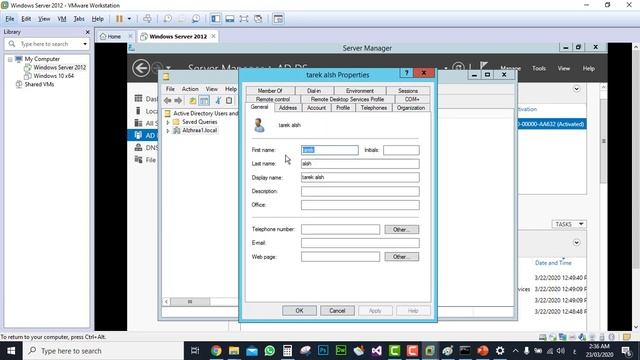Open the VMware File menu
The height and width of the screenshot is (360, 640).
coord(10,19)
